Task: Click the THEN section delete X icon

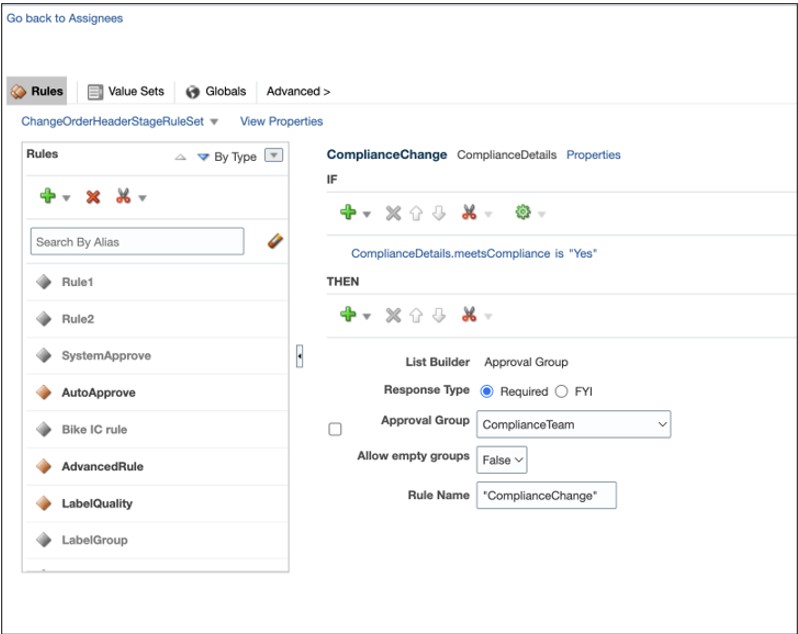Action: click(x=393, y=315)
